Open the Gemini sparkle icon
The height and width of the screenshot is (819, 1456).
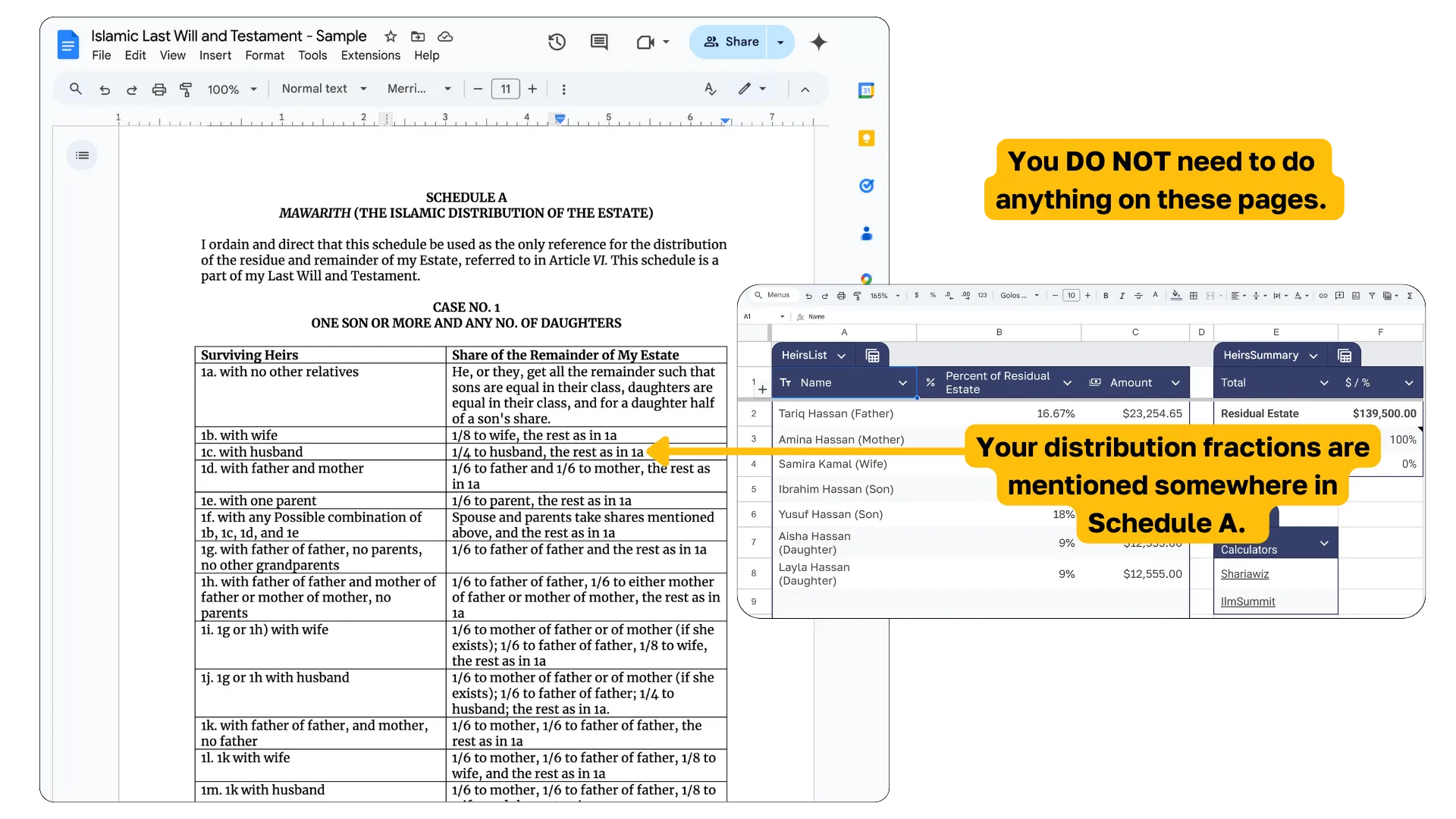point(818,42)
